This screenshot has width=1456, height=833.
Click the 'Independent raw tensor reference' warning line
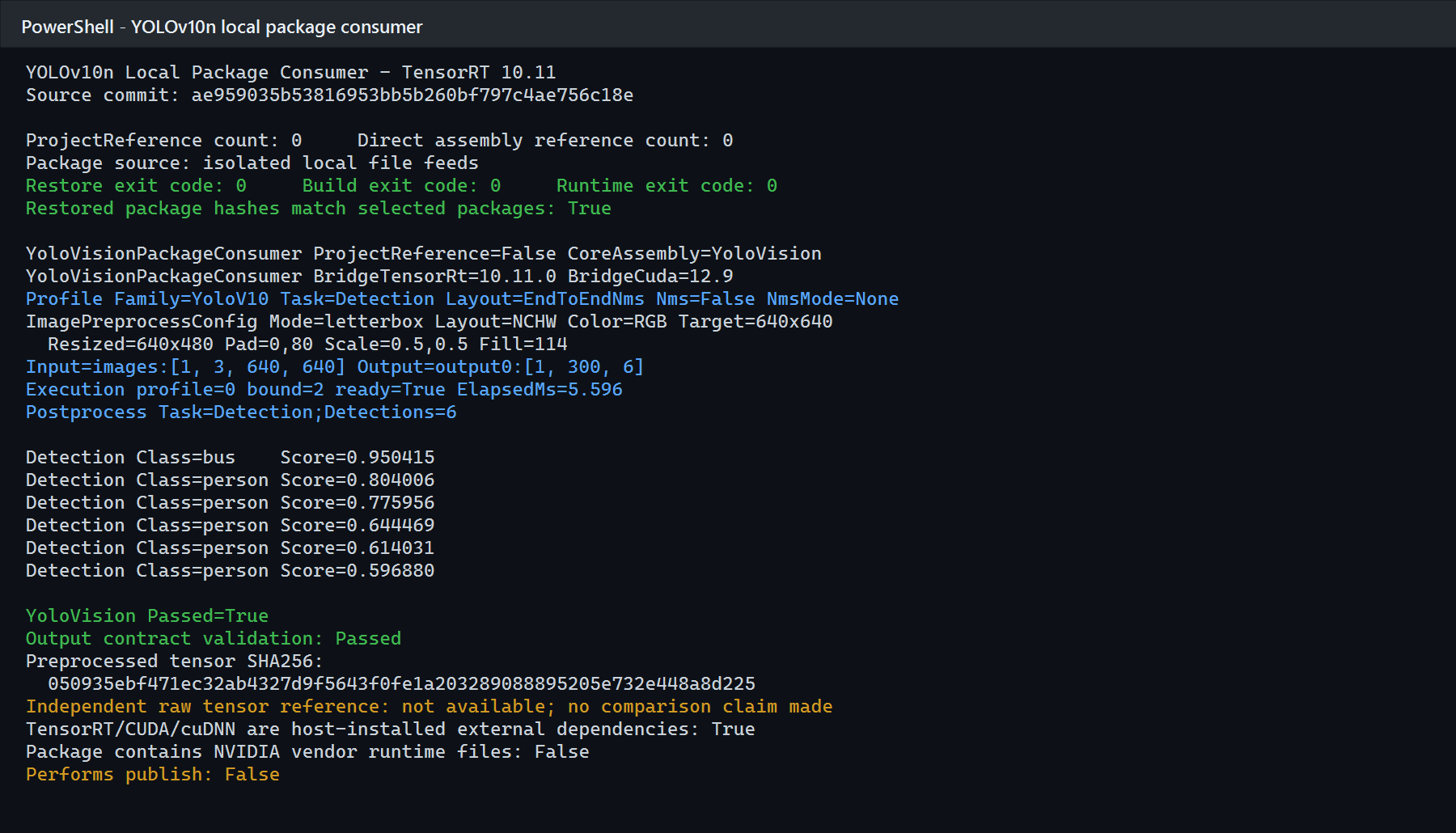429,706
